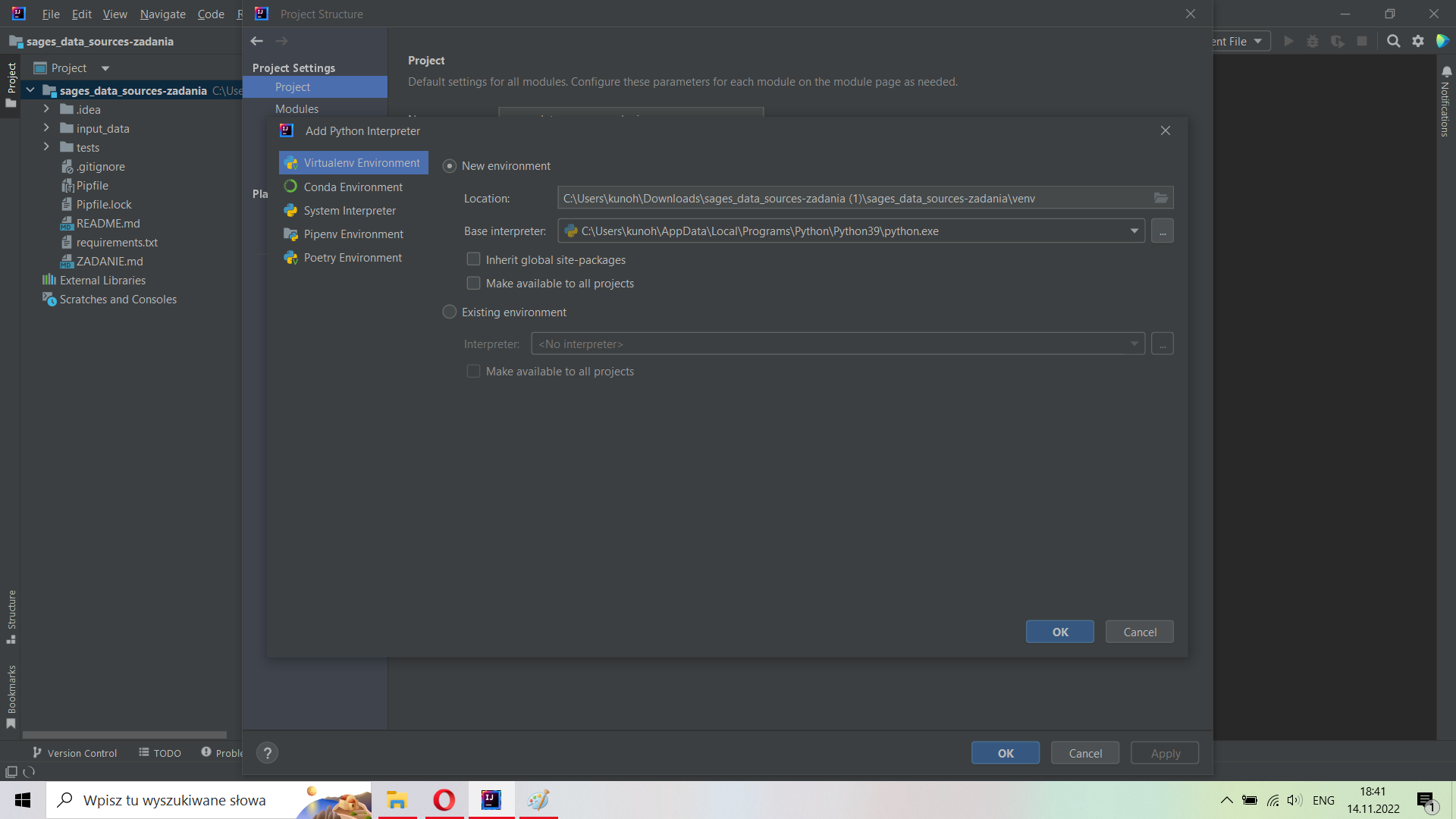Click the Poetry Environment icon

click(293, 257)
